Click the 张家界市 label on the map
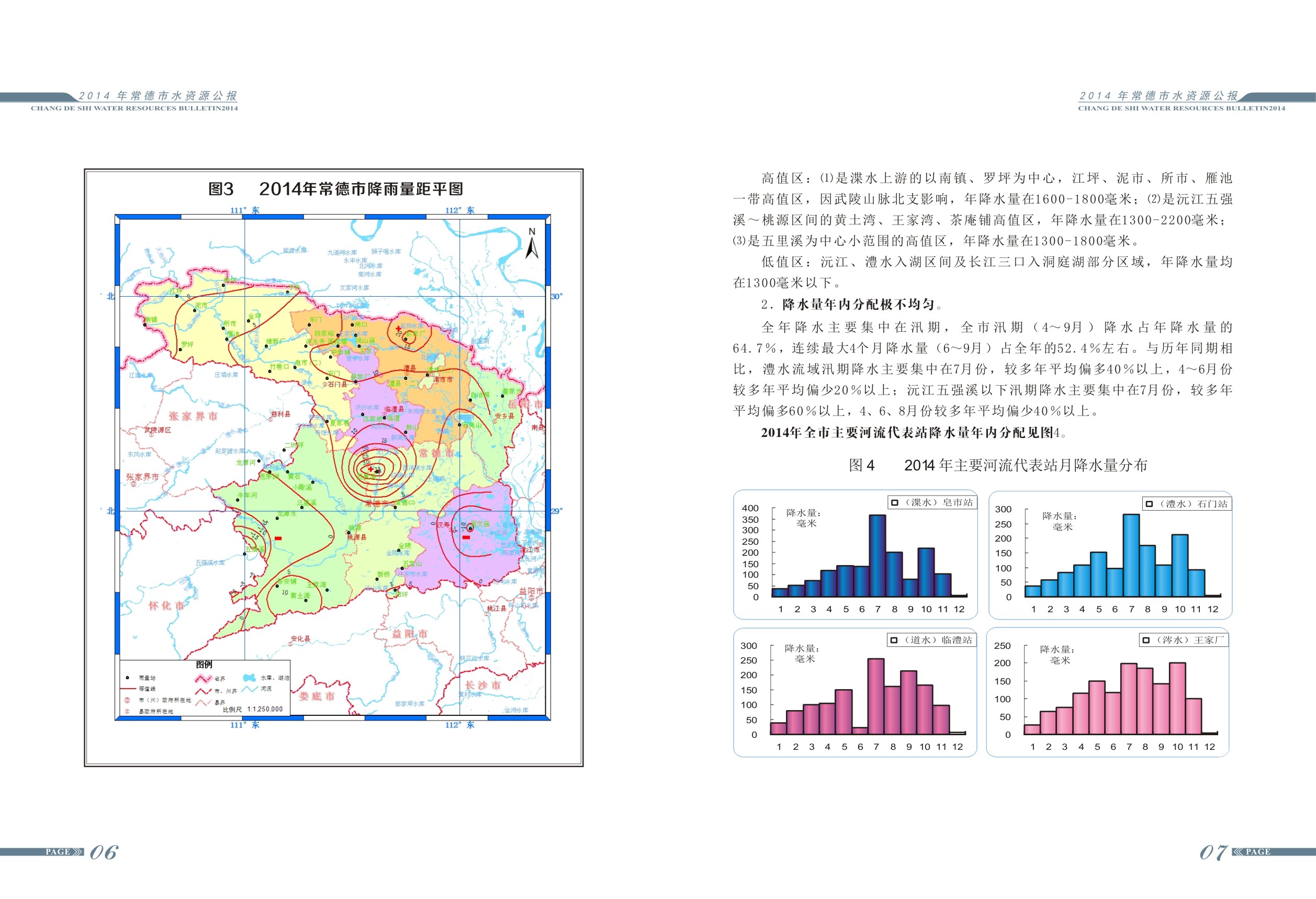 click(193, 416)
